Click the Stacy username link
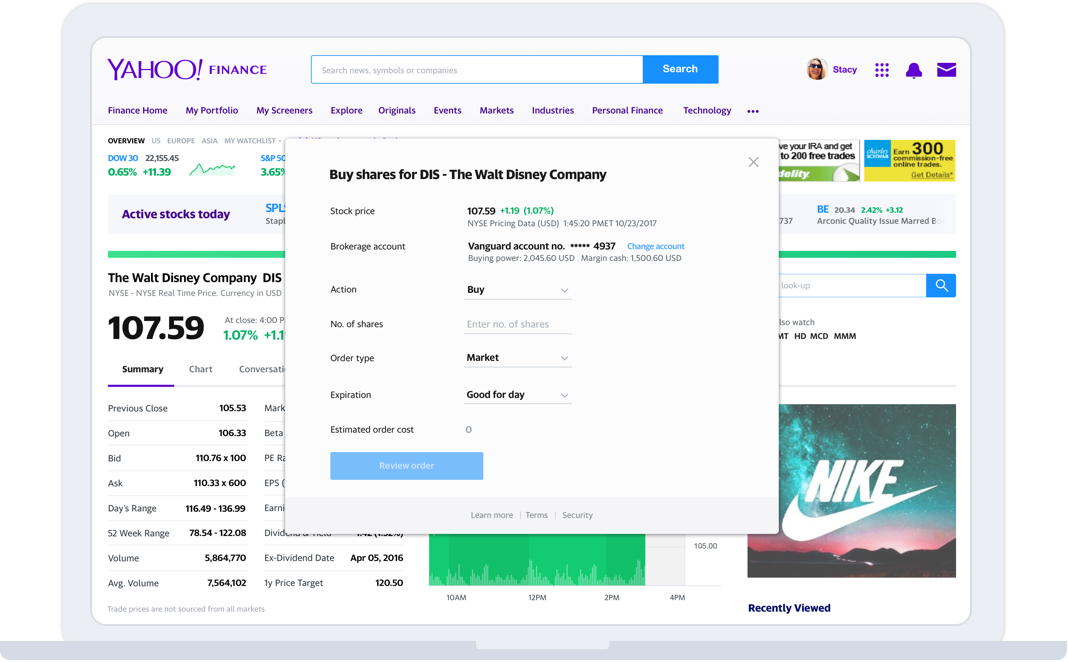 (845, 69)
